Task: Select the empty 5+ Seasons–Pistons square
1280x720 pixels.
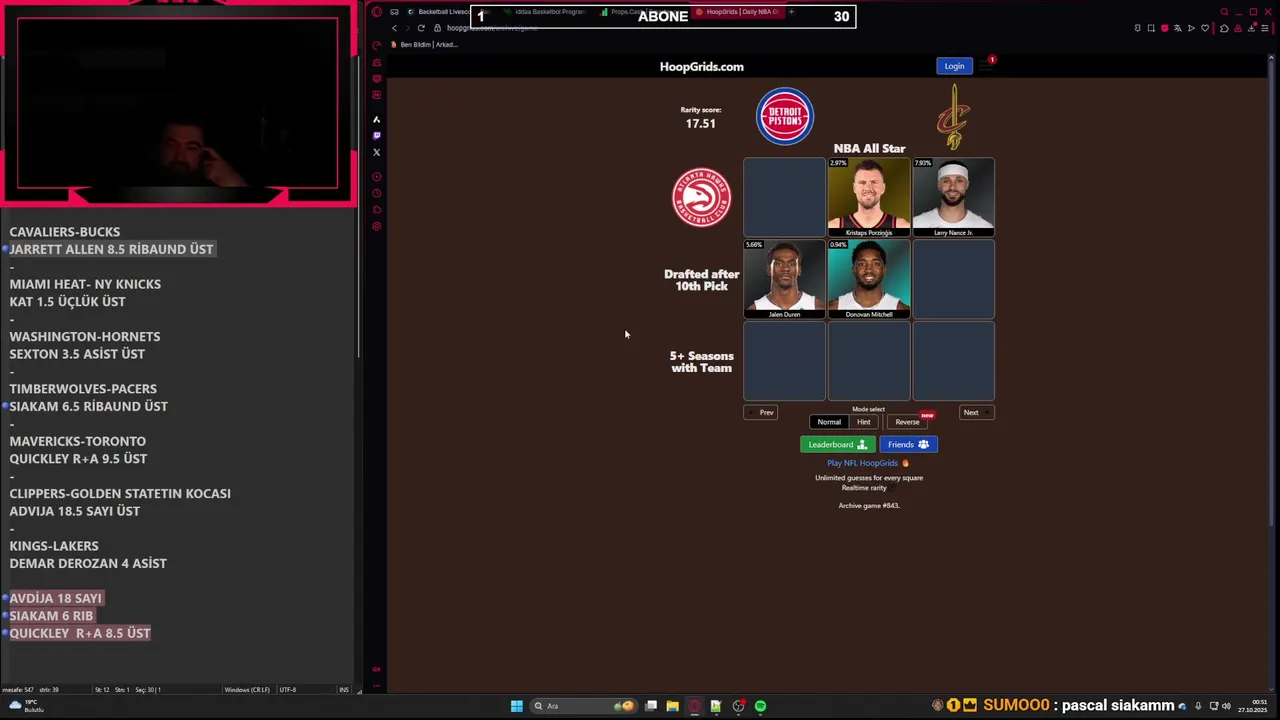Action: tap(785, 361)
